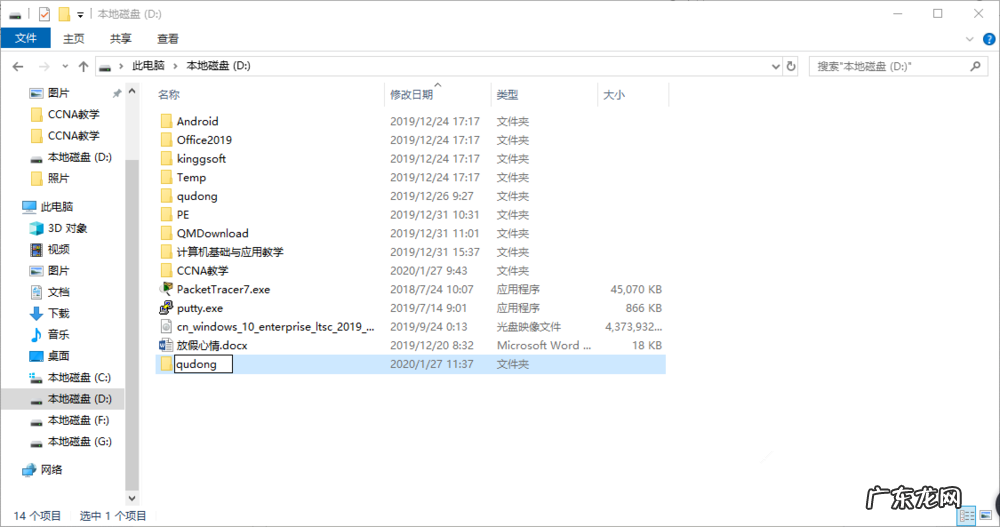Open the recent locations dropdown arrow
Screen dimensions: 1000x527
[x=65, y=66]
